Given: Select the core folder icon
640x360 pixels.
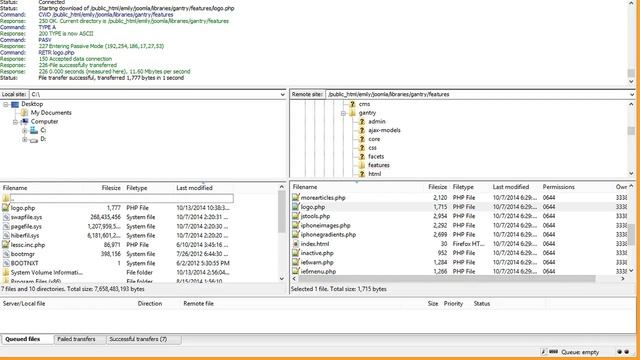Looking at the screenshot, I should [x=362, y=139].
